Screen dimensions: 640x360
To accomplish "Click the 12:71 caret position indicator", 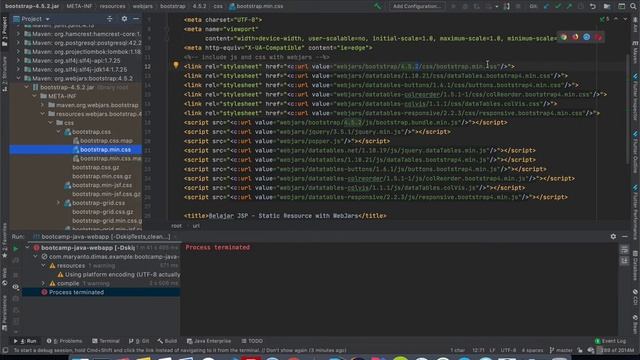I will [x=478, y=350].
